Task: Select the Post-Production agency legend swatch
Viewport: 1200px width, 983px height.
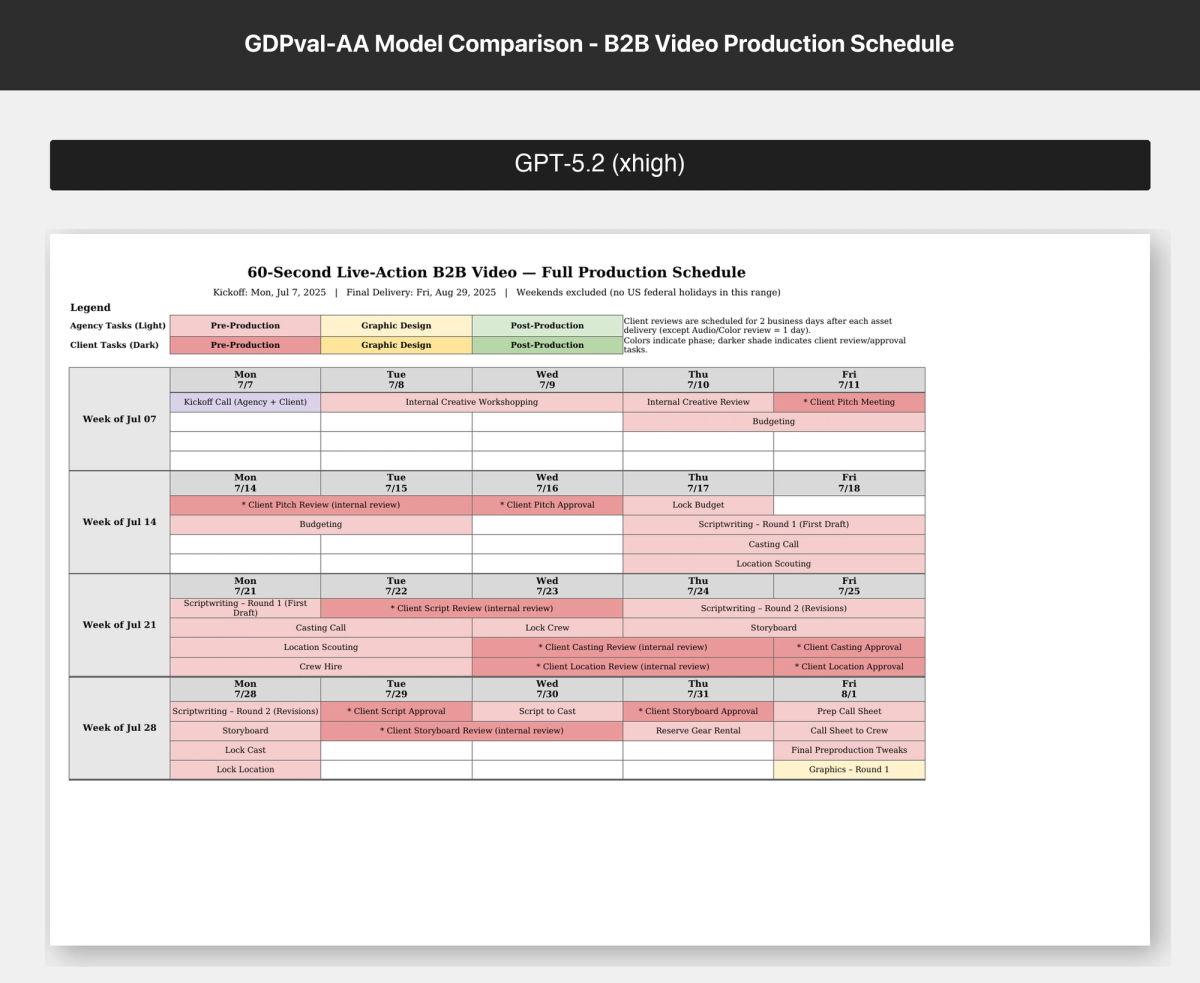Action: [547, 326]
